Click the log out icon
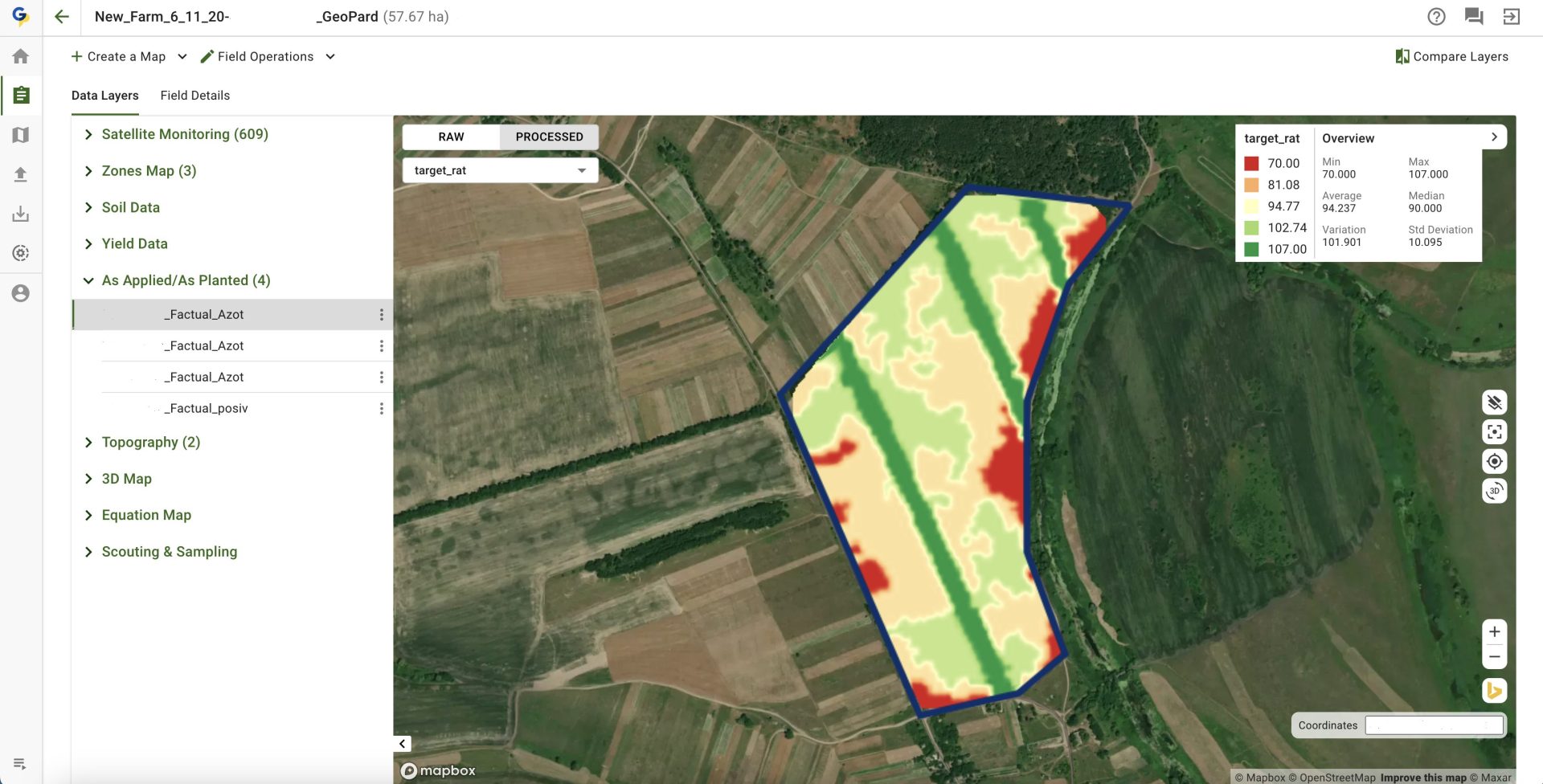 [x=1512, y=17]
